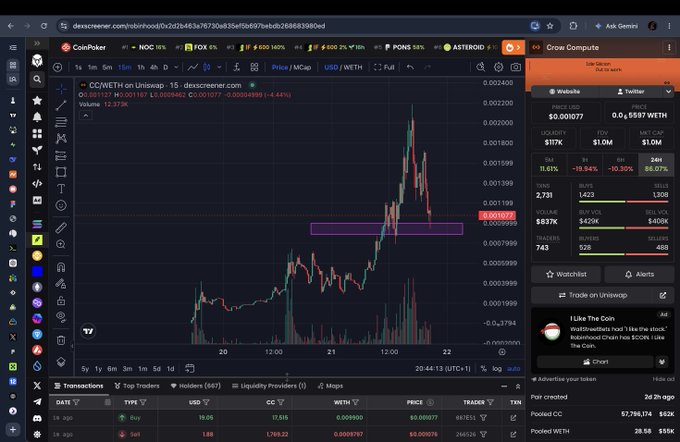Image resolution: width=680 pixels, height=442 pixels.
Task: Add a symbol to compare using the plus icon
Action: click(x=58, y=67)
